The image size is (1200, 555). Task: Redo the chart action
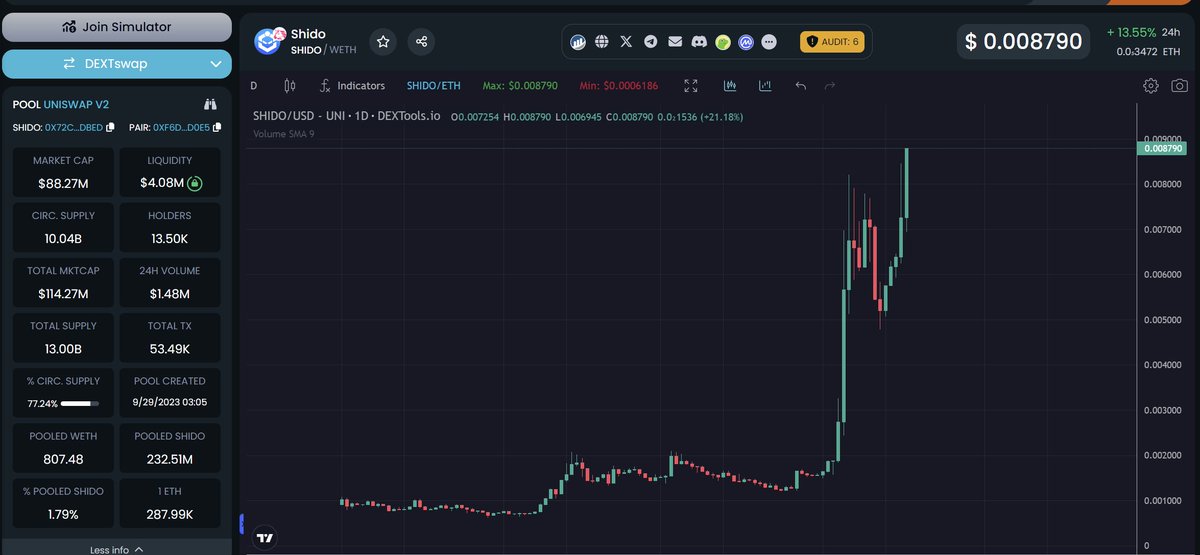coord(829,86)
